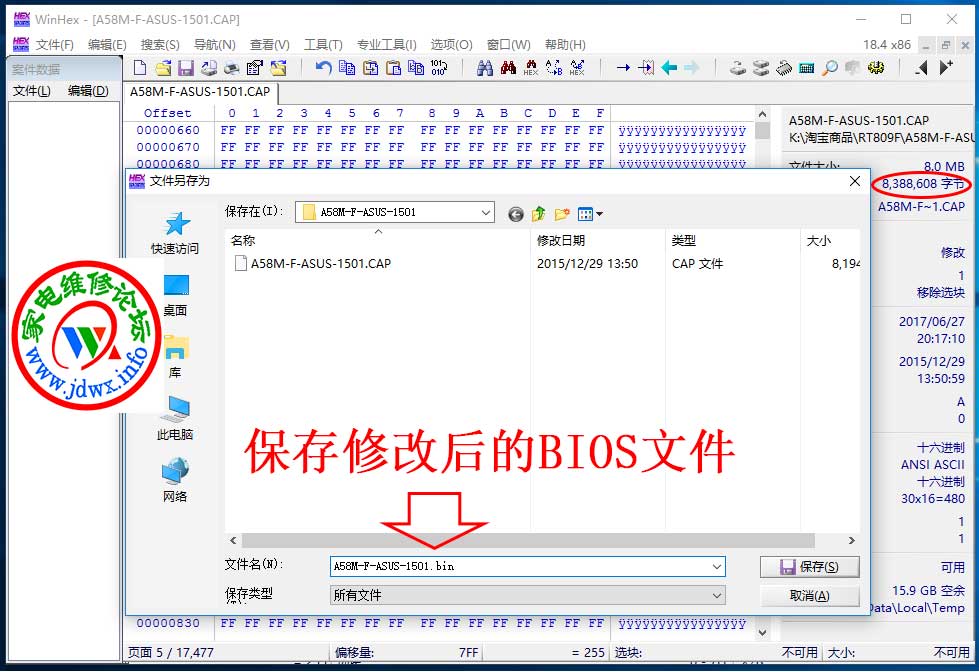Select Quick Access (快速访问) in places bar
This screenshot has height=672, width=979.
tap(175, 233)
